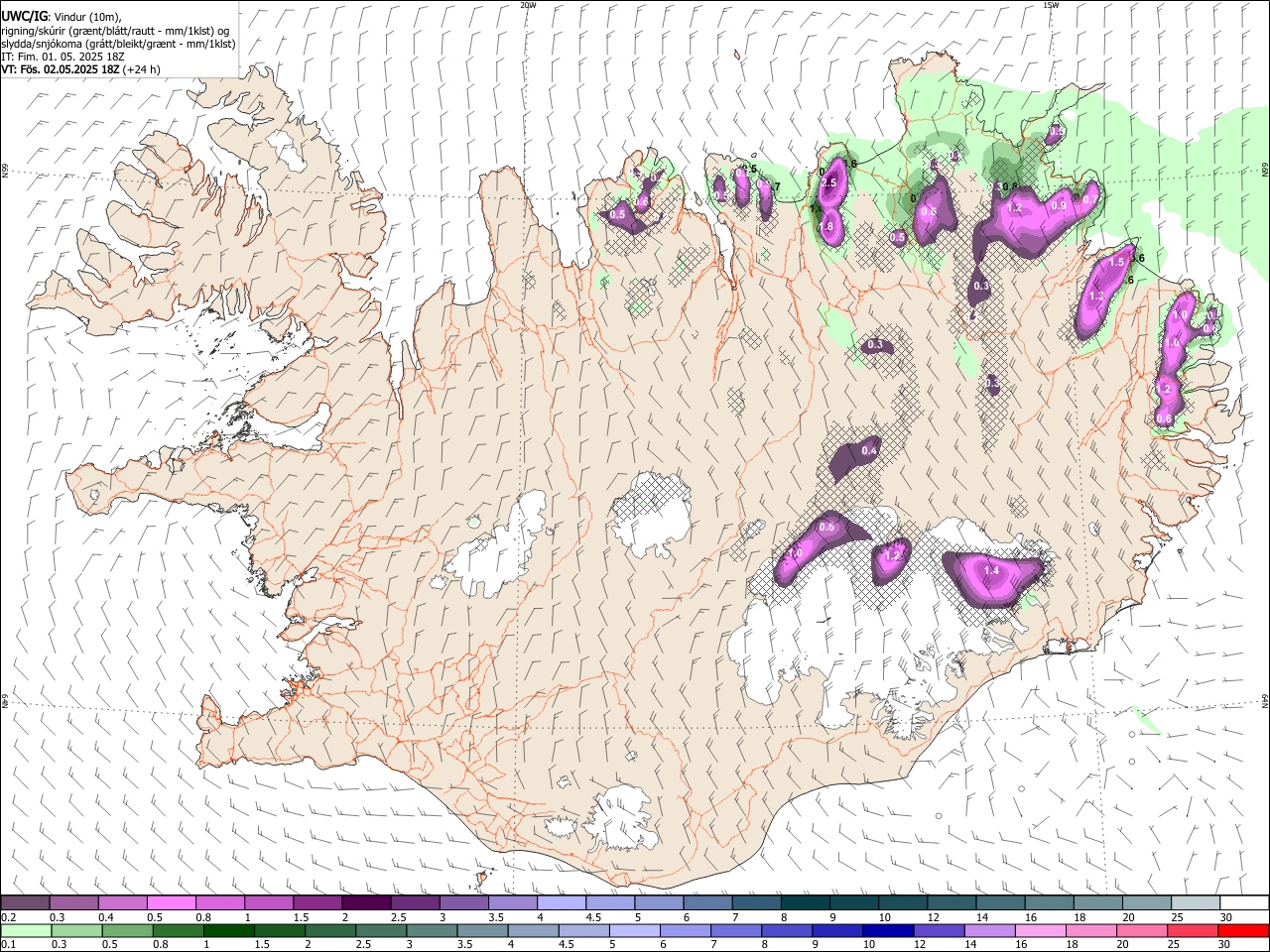Click the 15W longitude label on the top edge
Screen dimensions: 1270x952
point(1050,5)
